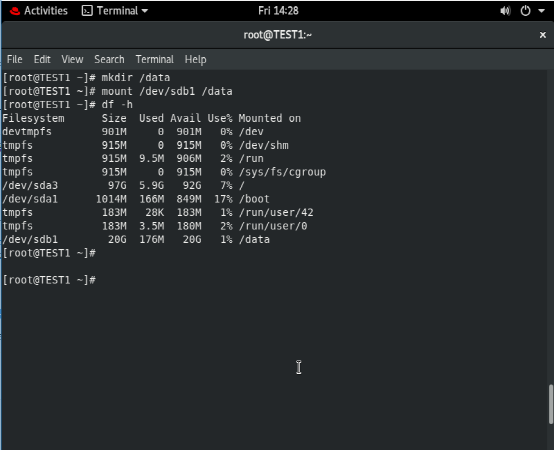Screen dimensions: 554x450
Task: Expand the system menu arrow
Action: 541,11
